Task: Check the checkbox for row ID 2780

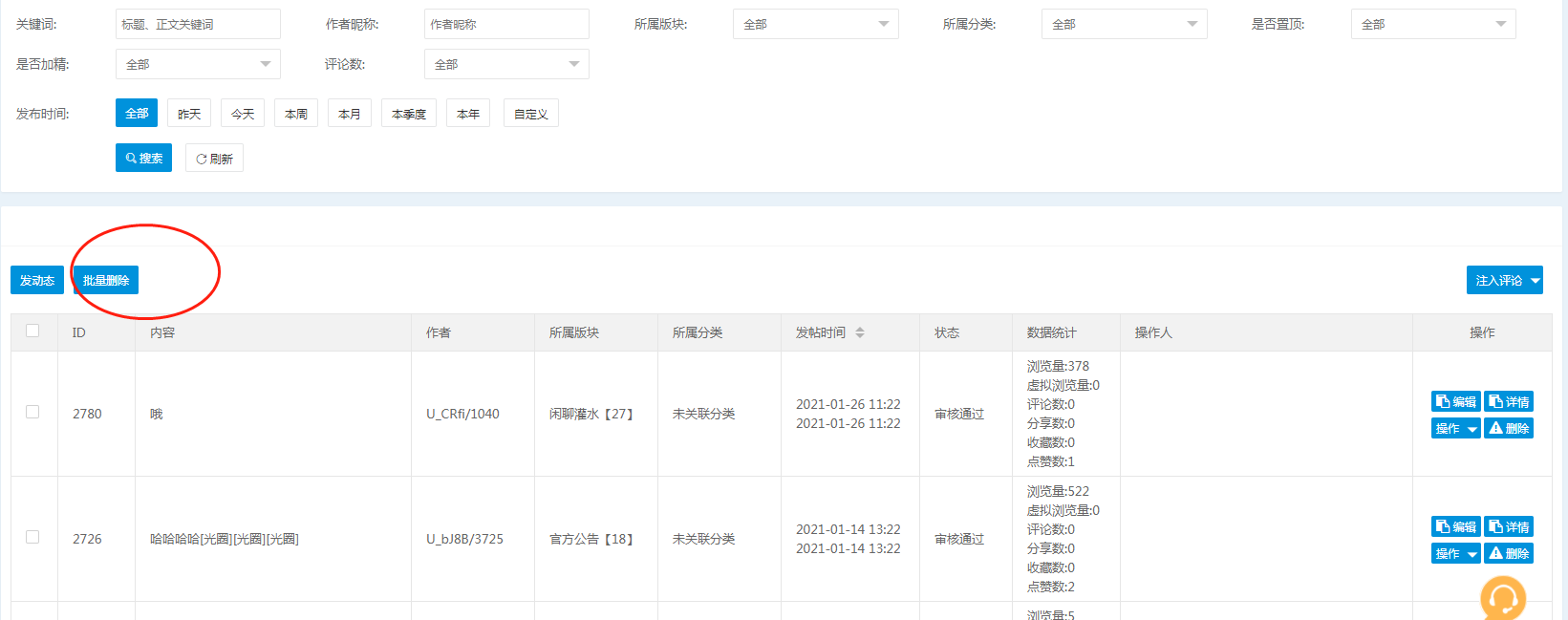Action: [x=32, y=412]
